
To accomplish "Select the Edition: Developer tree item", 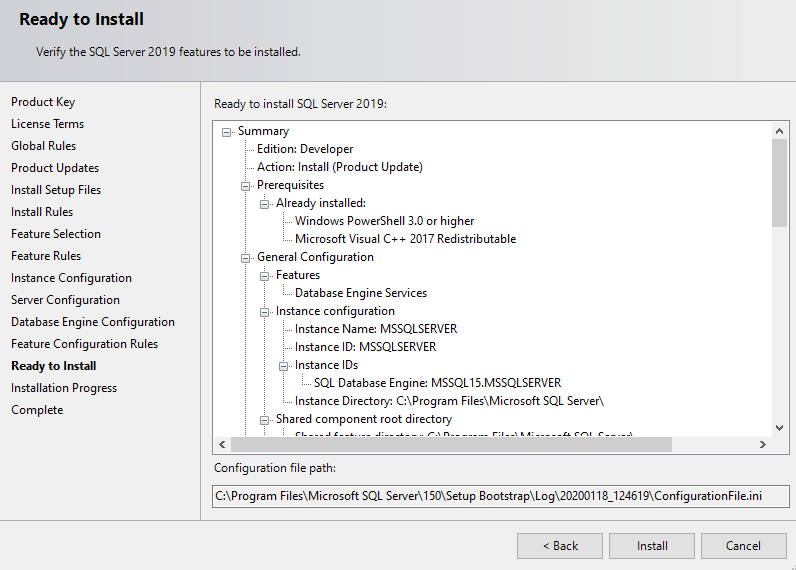I will [x=304, y=149].
